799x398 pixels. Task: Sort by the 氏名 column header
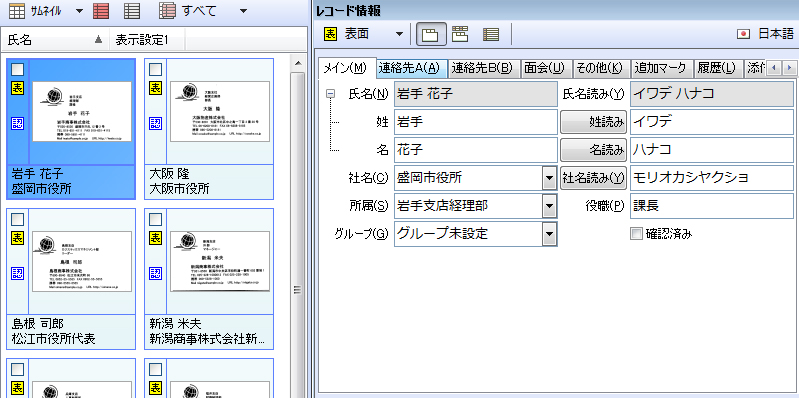(x=56, y=40)
